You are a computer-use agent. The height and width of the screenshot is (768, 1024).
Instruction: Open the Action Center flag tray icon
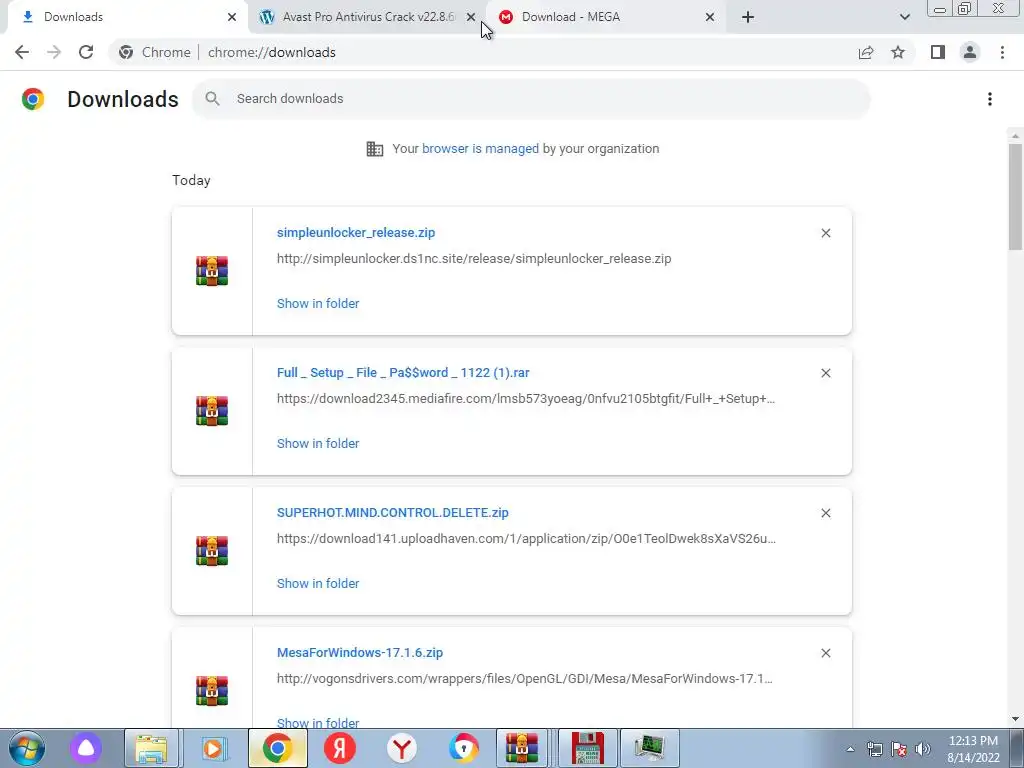[899, 749]
